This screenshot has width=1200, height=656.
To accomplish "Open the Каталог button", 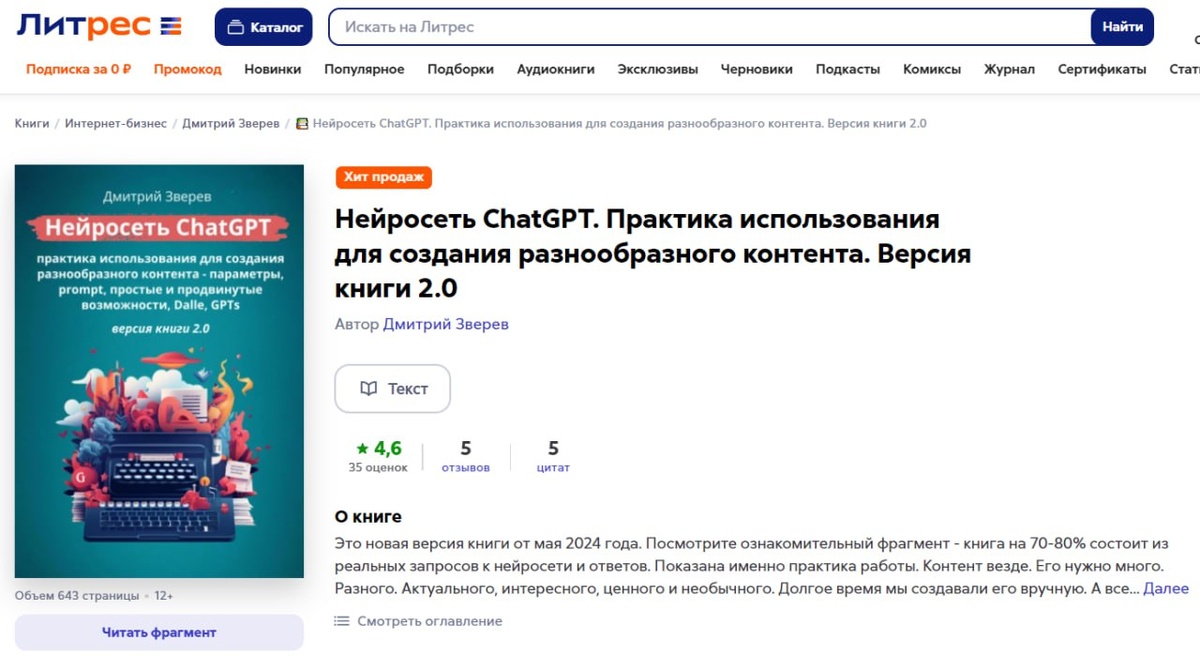I will click(x=264, y=27).
